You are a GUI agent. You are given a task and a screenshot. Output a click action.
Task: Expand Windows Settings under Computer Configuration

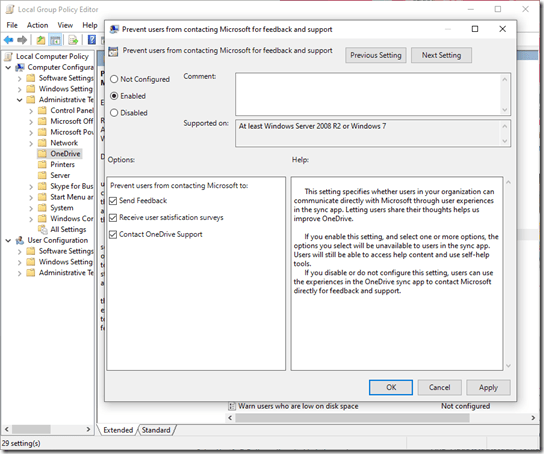pyautogui.click(x=20, y=89)
